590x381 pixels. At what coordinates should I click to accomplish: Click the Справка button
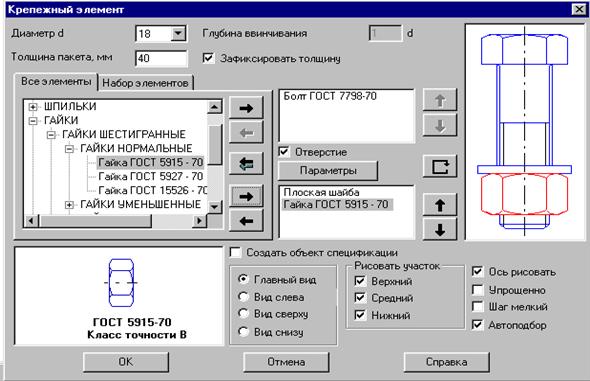coord(446,362)
